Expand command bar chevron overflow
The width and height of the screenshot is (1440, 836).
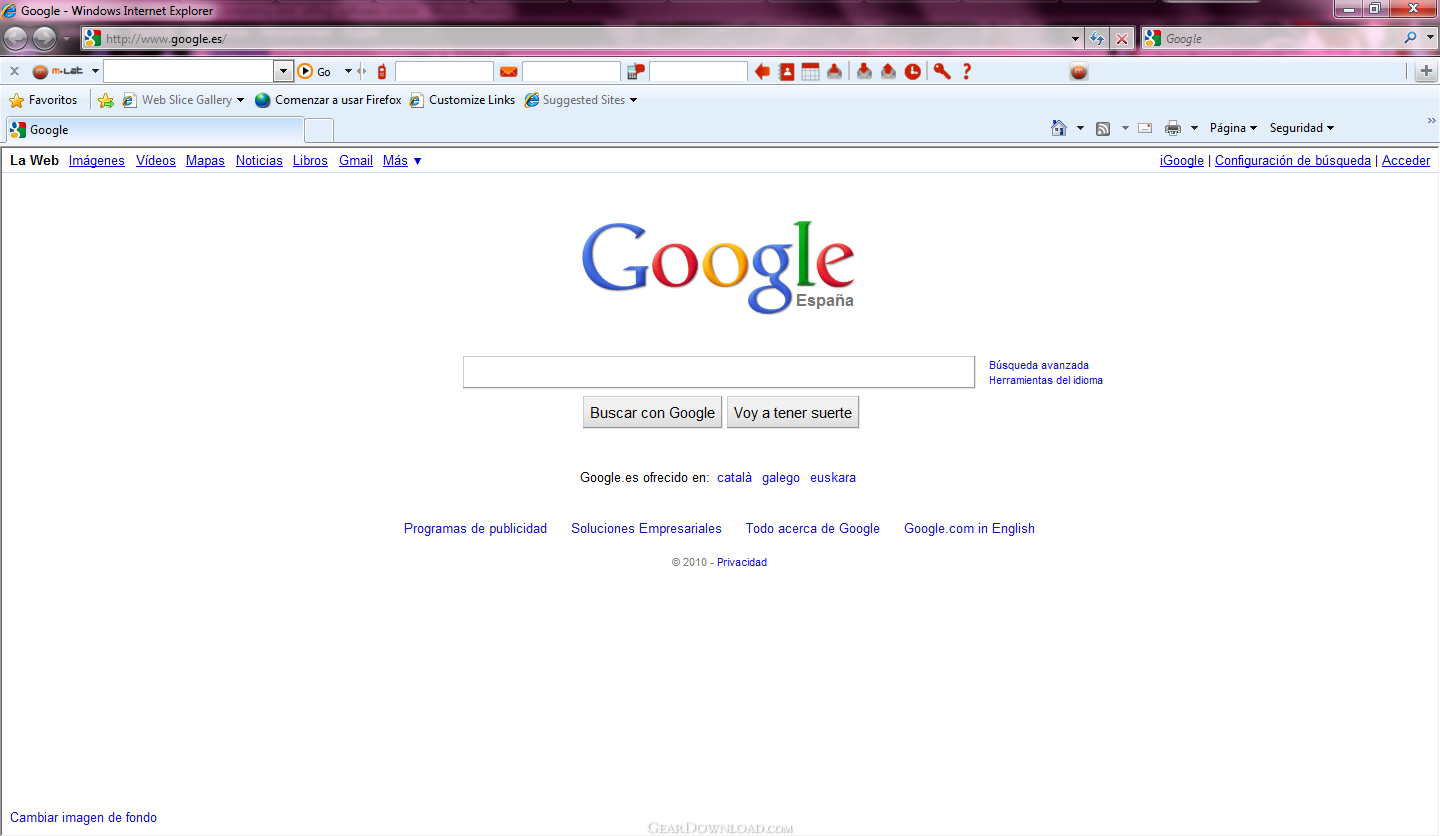coord(1431,121)
